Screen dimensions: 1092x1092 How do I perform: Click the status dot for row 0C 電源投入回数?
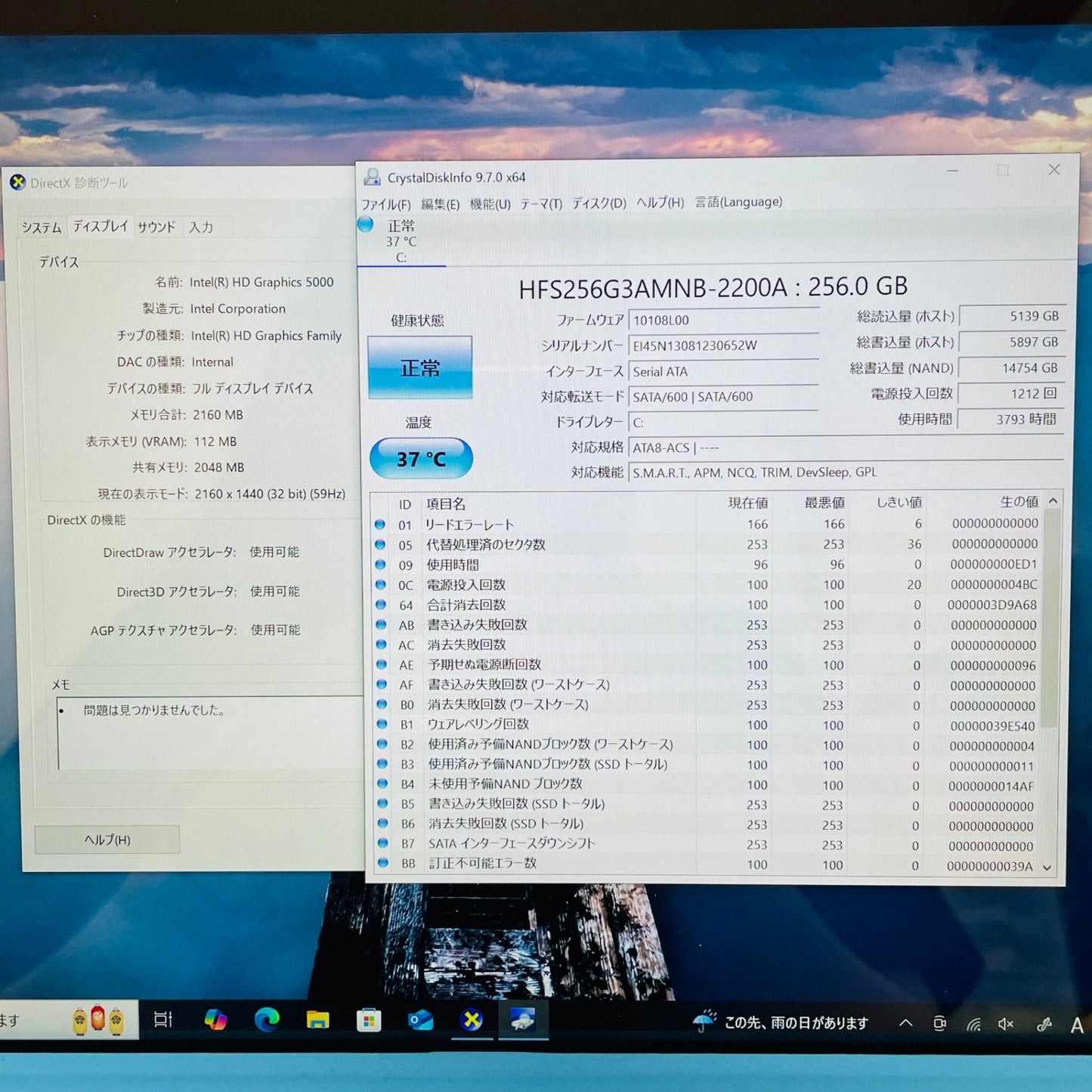pyautogui.click(x=381, y=584)
